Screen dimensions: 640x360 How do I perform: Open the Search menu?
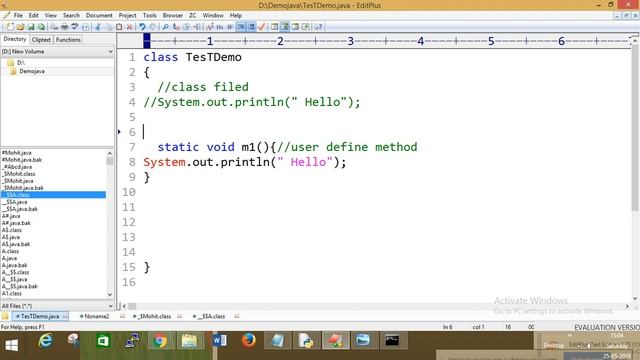tap(71, 16)
